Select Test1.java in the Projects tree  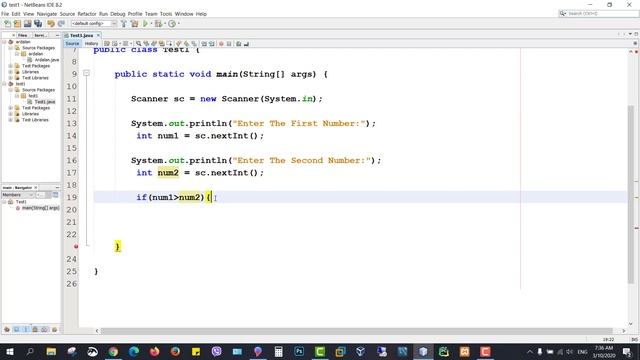coord(44,102)
